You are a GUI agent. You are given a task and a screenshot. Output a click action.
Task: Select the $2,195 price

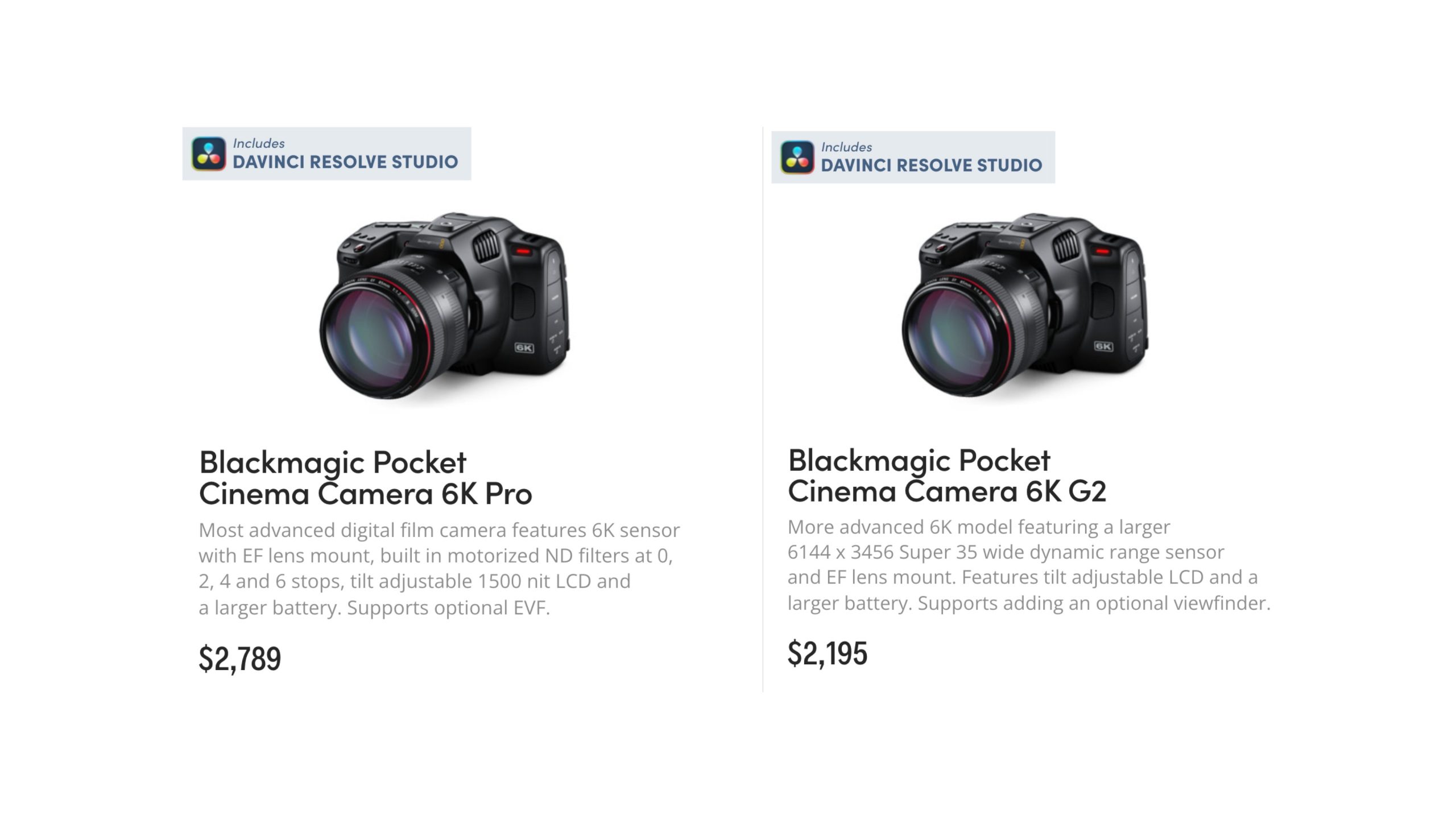(x=828, y=653)
